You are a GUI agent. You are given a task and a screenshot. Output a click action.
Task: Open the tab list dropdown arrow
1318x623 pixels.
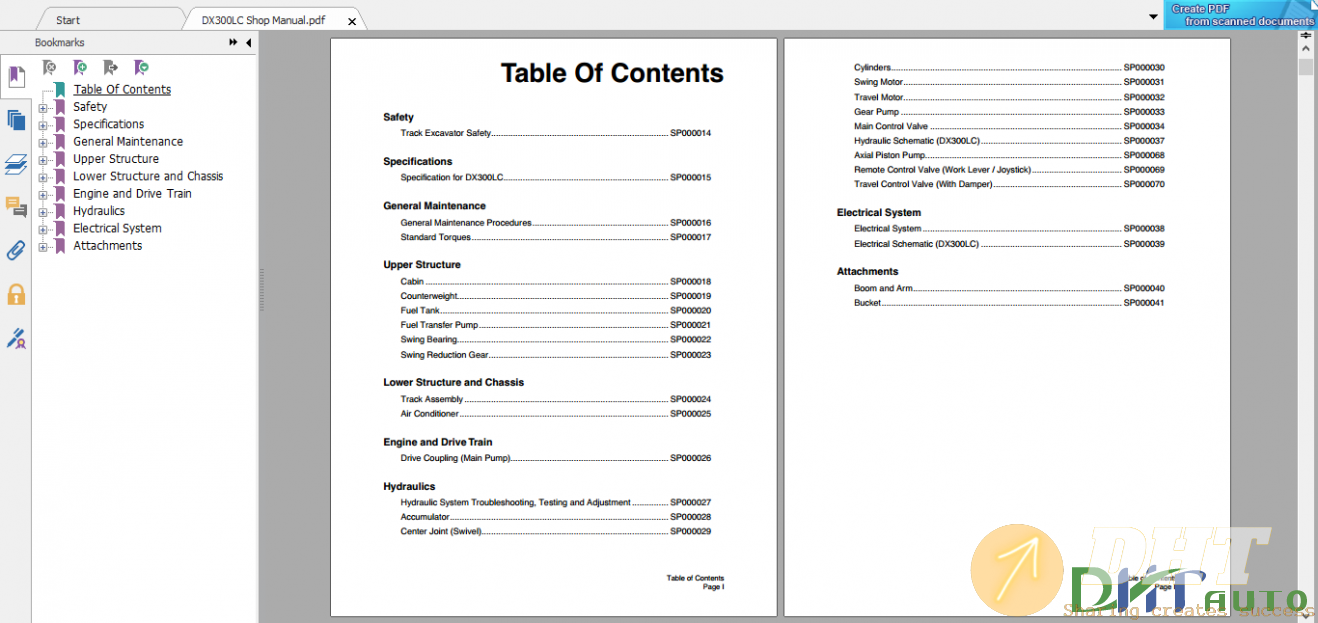[x=1155, y=17]
